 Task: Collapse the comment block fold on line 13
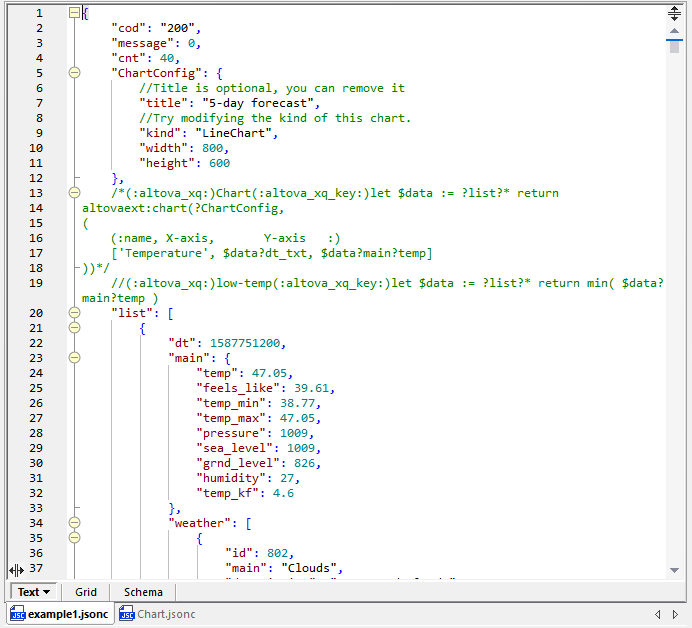pyautogui.click(x=74, y=193)
